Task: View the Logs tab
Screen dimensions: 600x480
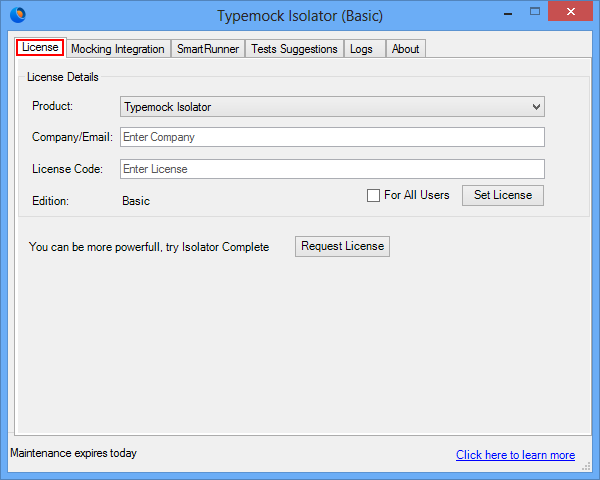Action: (361, 49)
